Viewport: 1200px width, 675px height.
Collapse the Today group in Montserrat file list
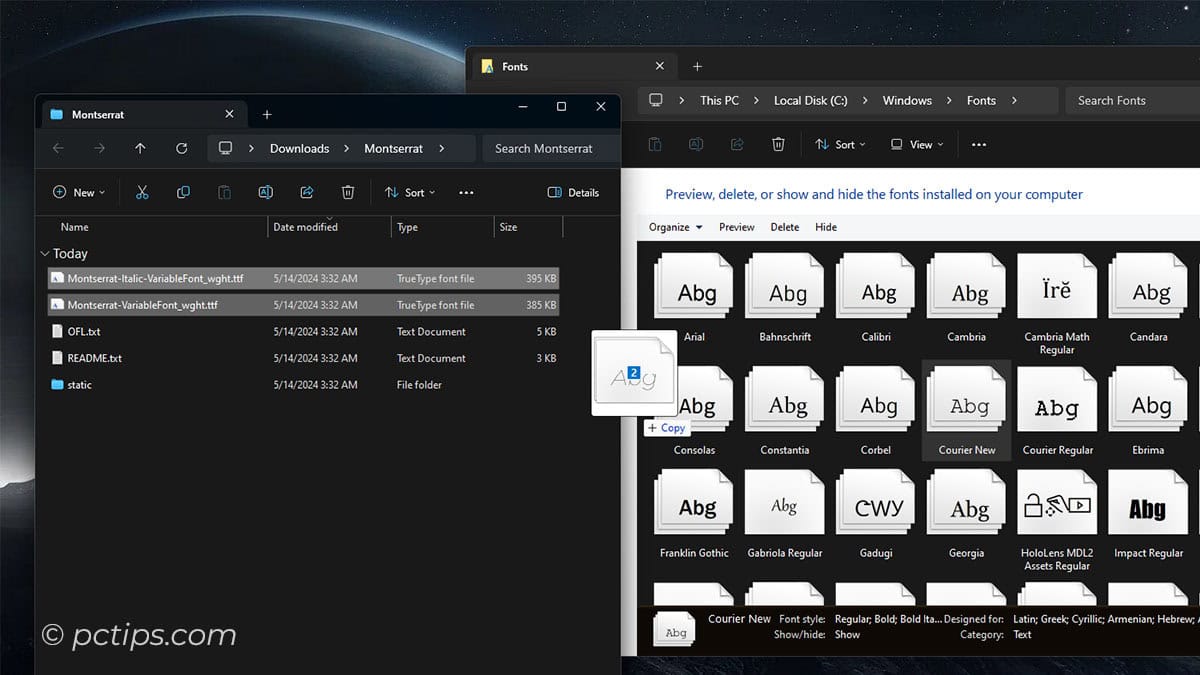pos(45,253)
